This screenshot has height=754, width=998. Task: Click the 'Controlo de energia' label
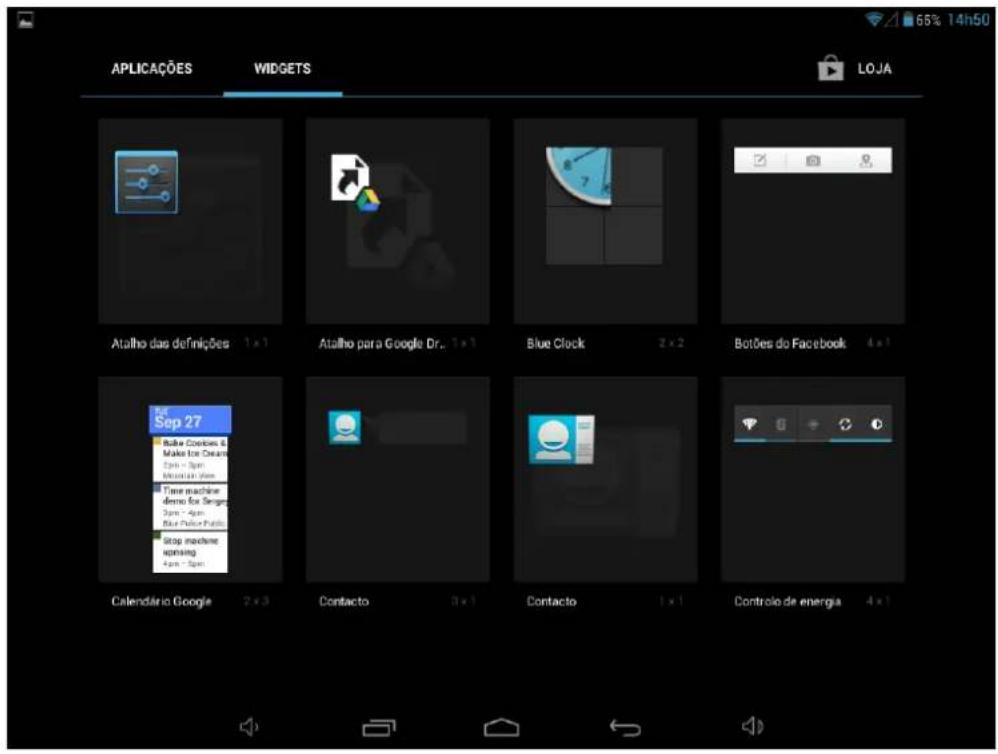point(787,601)
